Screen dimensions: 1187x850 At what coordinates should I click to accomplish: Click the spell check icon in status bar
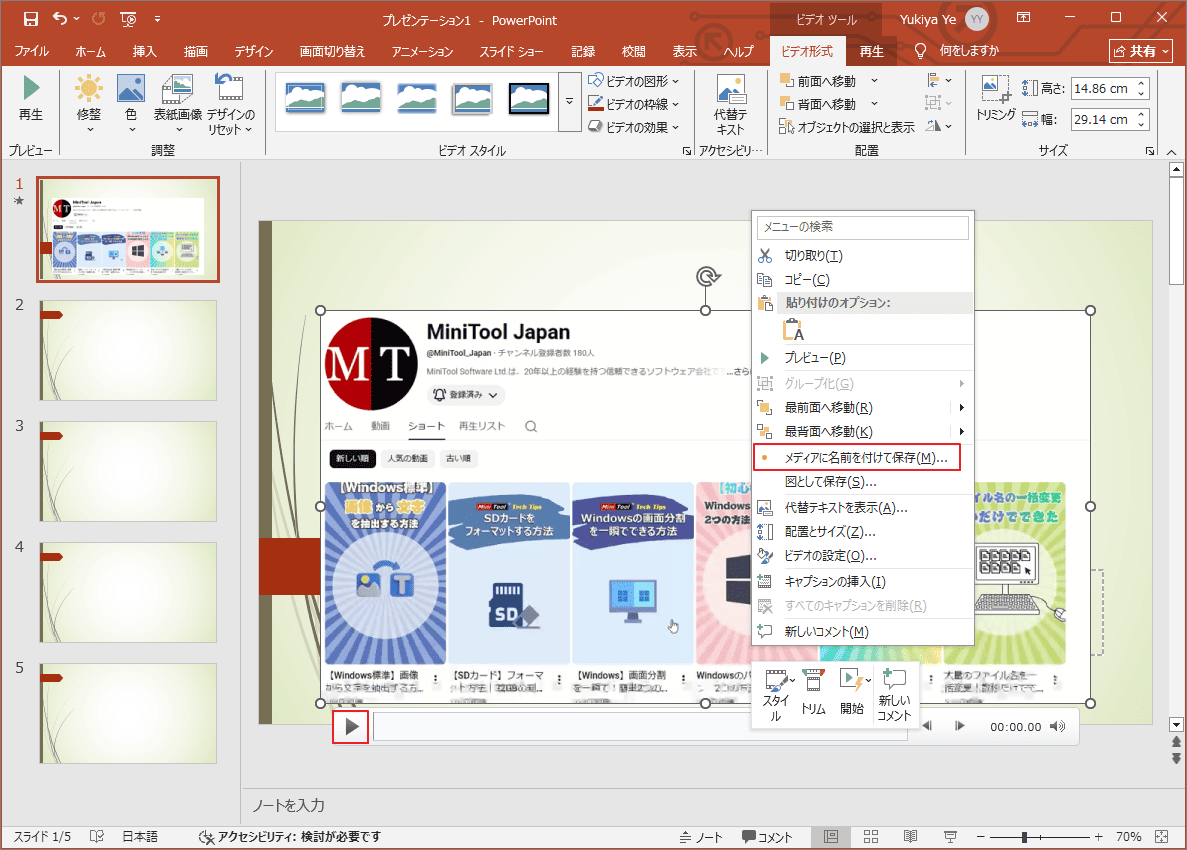[x=97, y=836]
